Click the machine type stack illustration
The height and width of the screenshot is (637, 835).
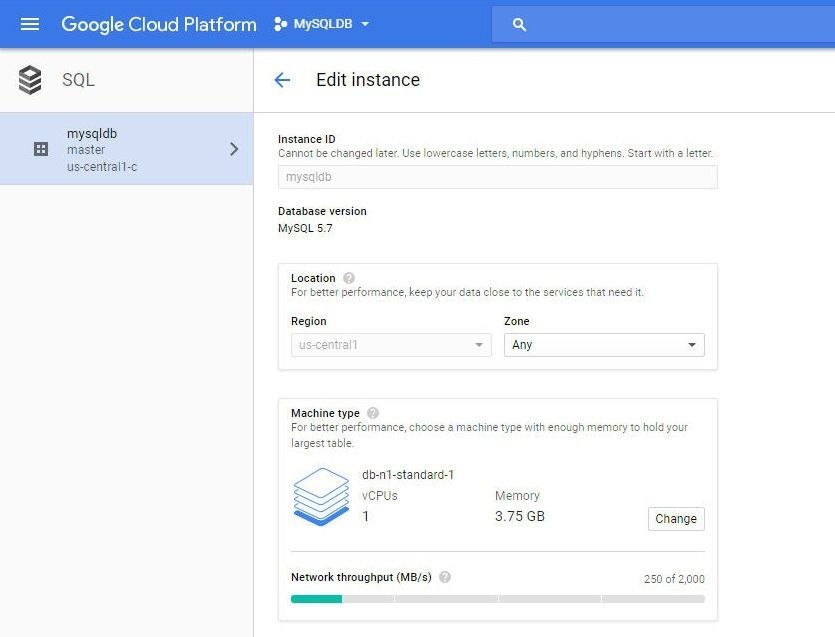(321, 496)
